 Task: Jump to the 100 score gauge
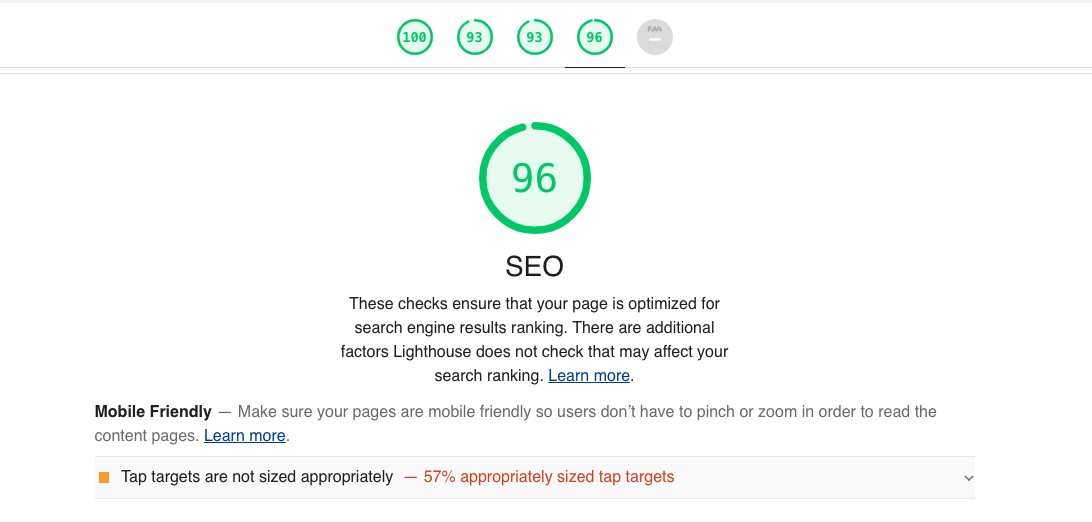pyautogui.click(x=414, y=38)
